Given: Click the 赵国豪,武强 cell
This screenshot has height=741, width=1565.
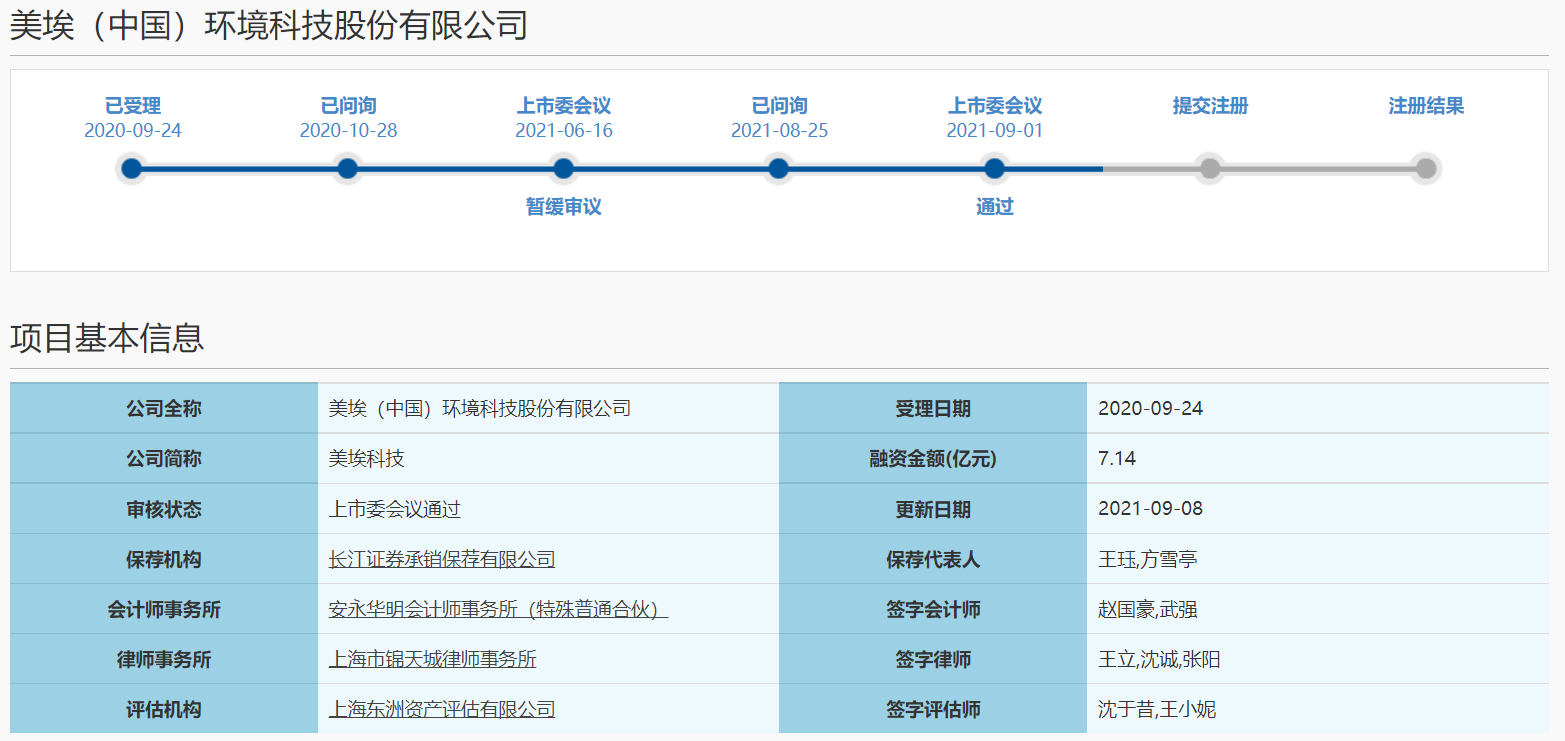Looking at the screenshot, I should click(x=1318, y=609).
